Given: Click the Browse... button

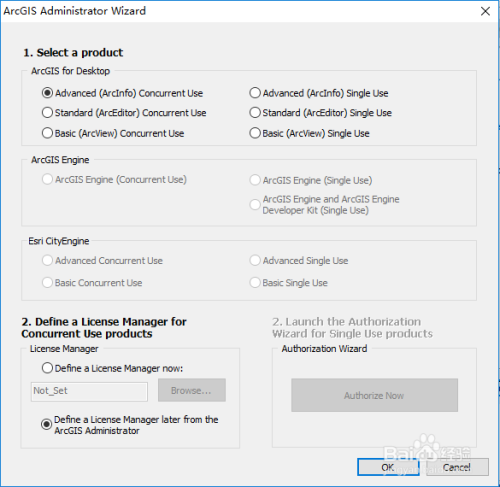Looking at the screenshot, I should pyautogui.click(x=192, y=390).
